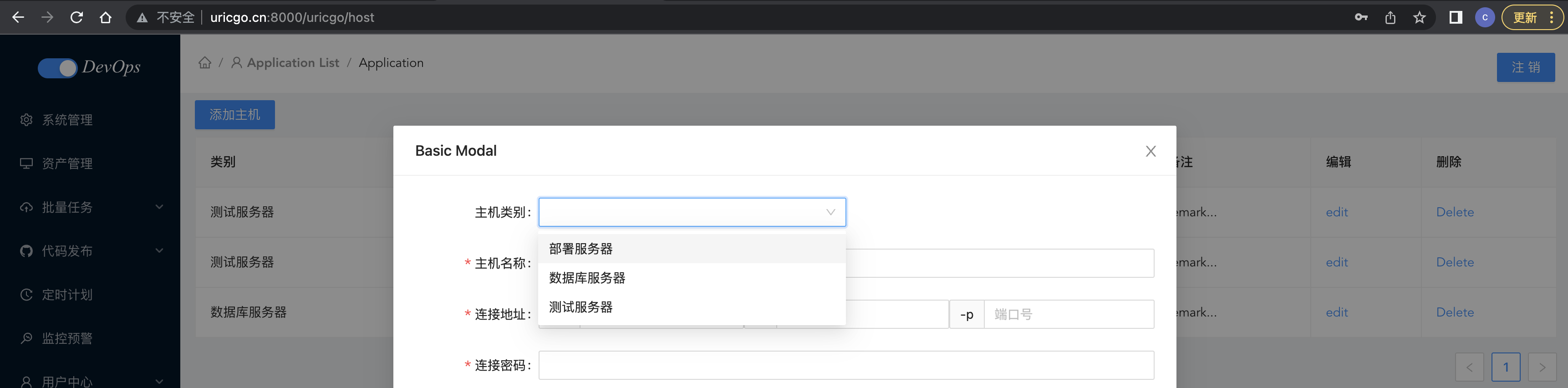The height and width of the screenshot is (388, 1568).
Task: Select 部署服务器 from the dropdown
Action: (x=580, y=249)
